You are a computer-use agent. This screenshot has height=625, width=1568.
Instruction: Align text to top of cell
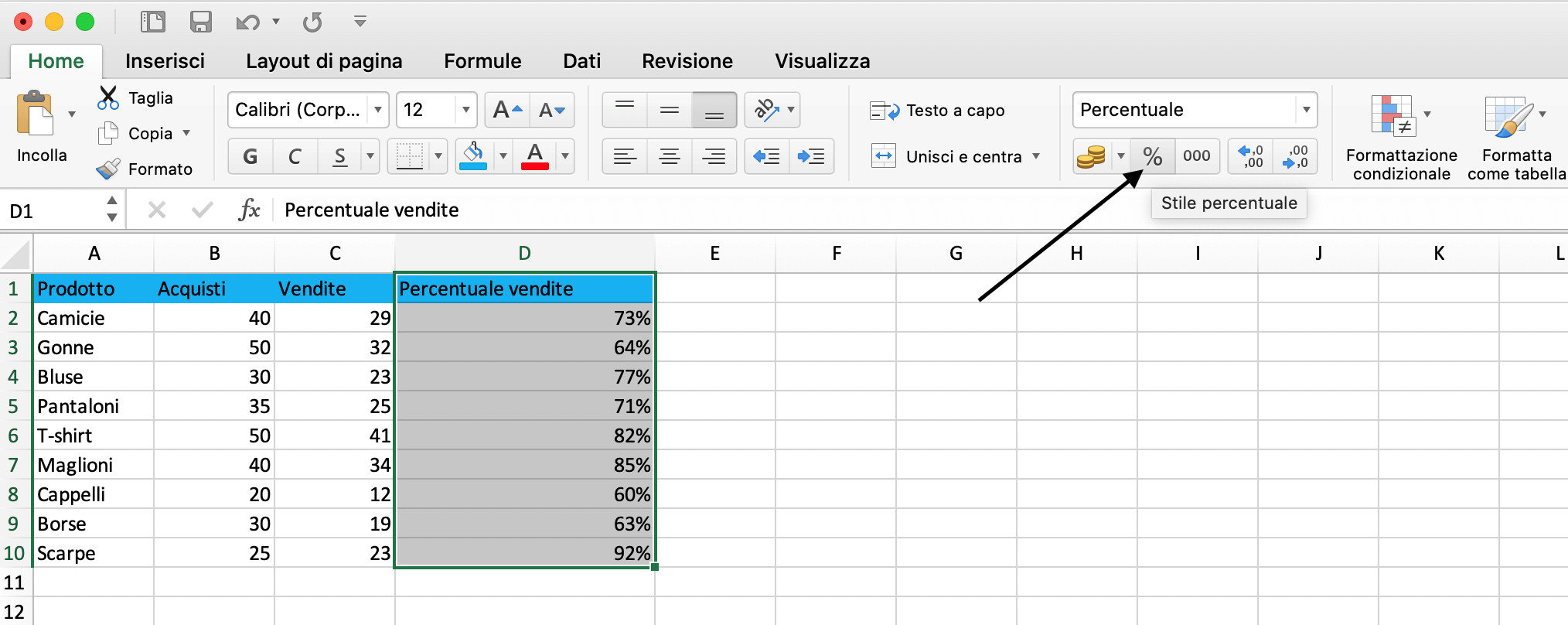point(625,110)
